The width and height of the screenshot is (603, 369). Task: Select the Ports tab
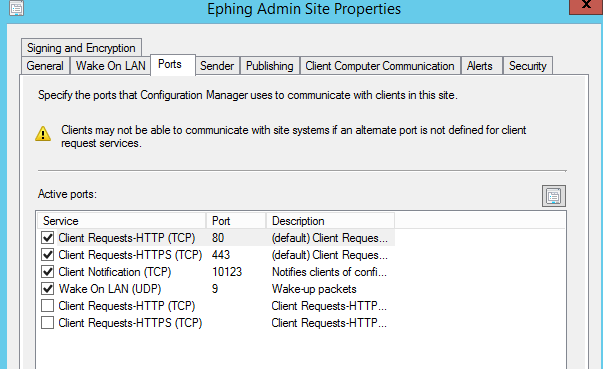pos(173,65)
